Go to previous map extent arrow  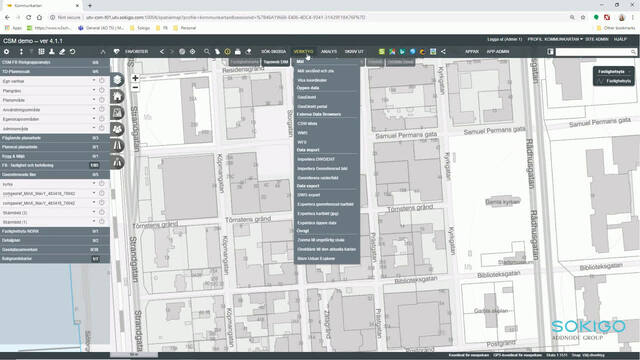click(x=162, y=52)
